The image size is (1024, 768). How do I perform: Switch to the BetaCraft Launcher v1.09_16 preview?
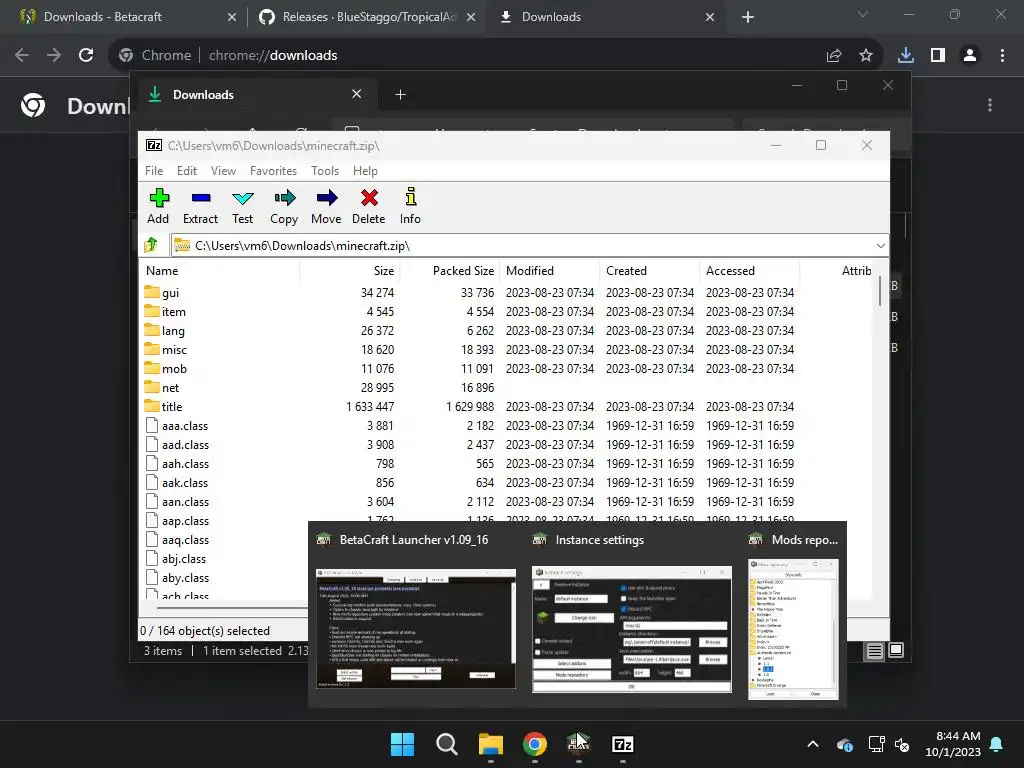coord(416,614)
